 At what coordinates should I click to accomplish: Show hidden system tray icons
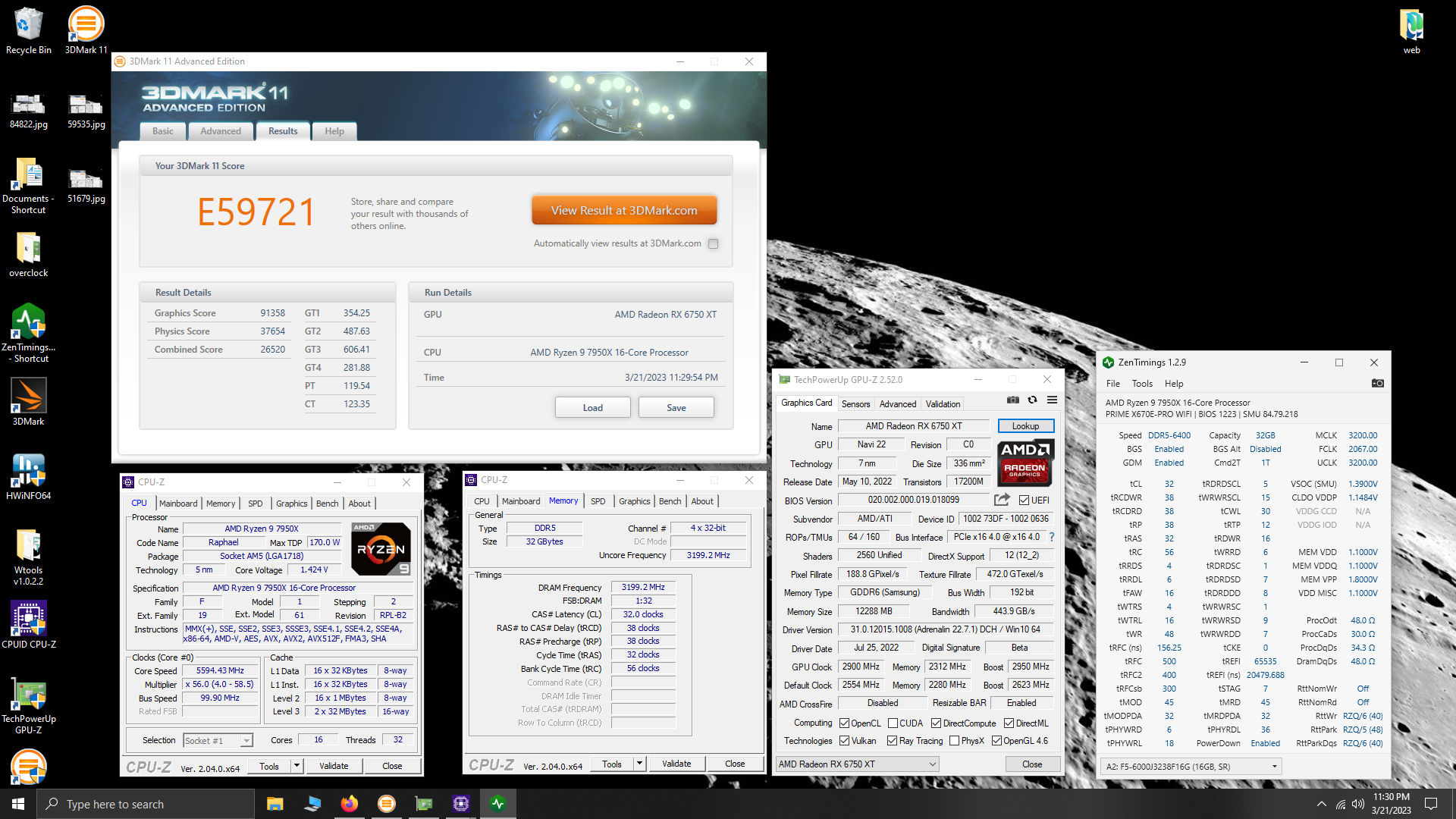pyautogui.click(x=1321, y=804)
